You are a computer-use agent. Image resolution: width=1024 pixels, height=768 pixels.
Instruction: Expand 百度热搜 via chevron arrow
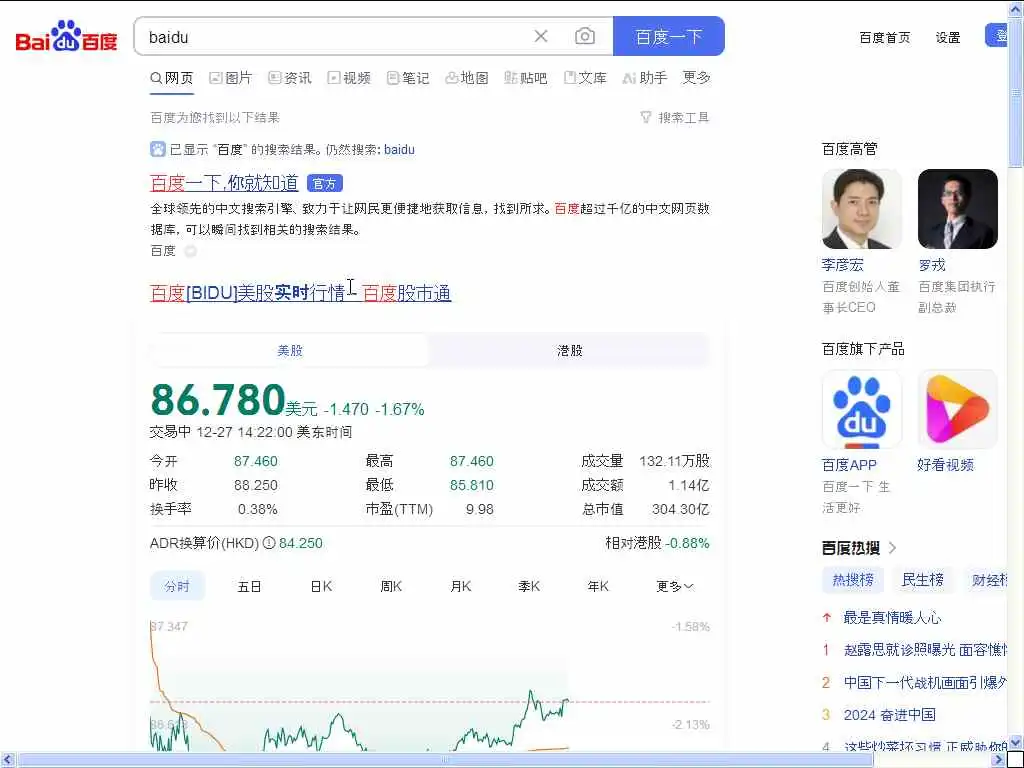pos(893,548)
